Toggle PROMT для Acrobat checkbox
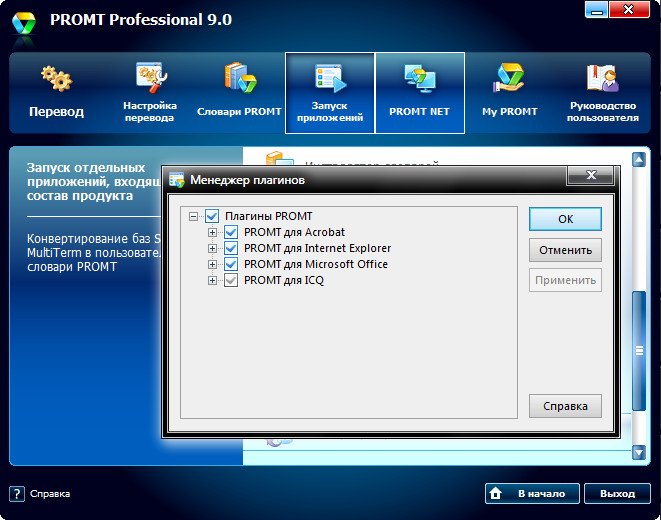661x520 pixels. click(231, 232)
